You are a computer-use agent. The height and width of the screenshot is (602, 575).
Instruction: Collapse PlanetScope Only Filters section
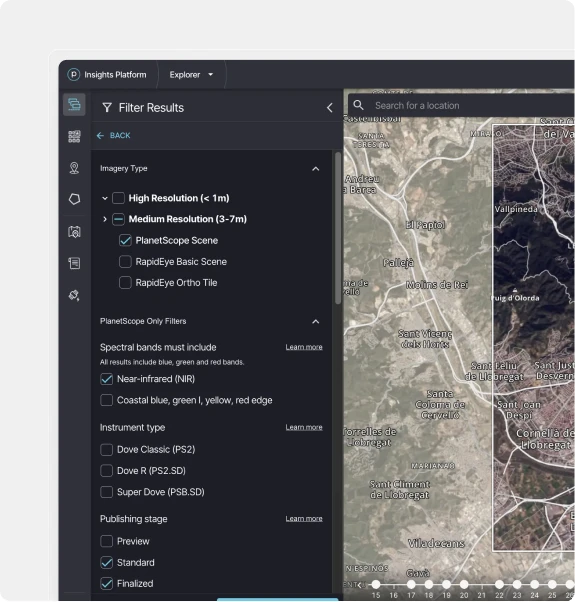(x=316, y=321)
